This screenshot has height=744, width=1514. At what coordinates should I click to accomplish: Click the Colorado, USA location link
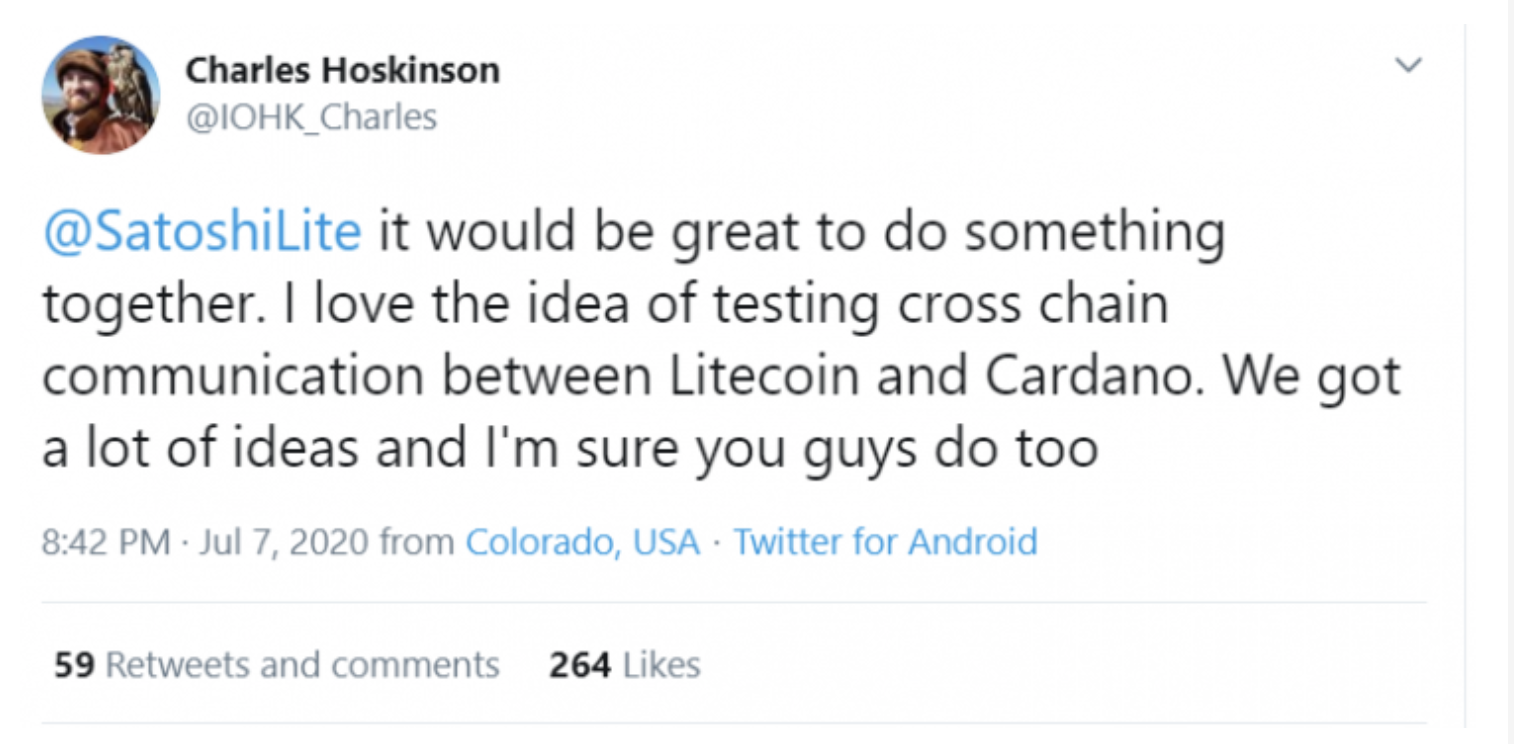coord(582,542)
